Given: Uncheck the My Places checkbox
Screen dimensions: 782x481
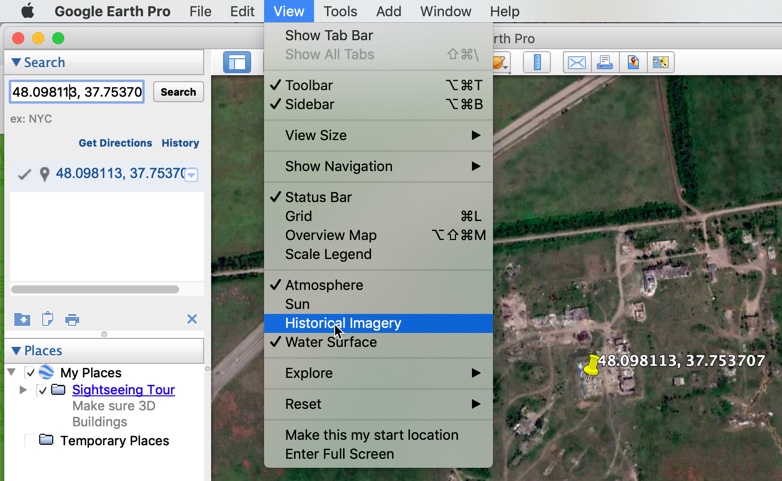Looking at the screenshot, I should [x=30, y=373].
